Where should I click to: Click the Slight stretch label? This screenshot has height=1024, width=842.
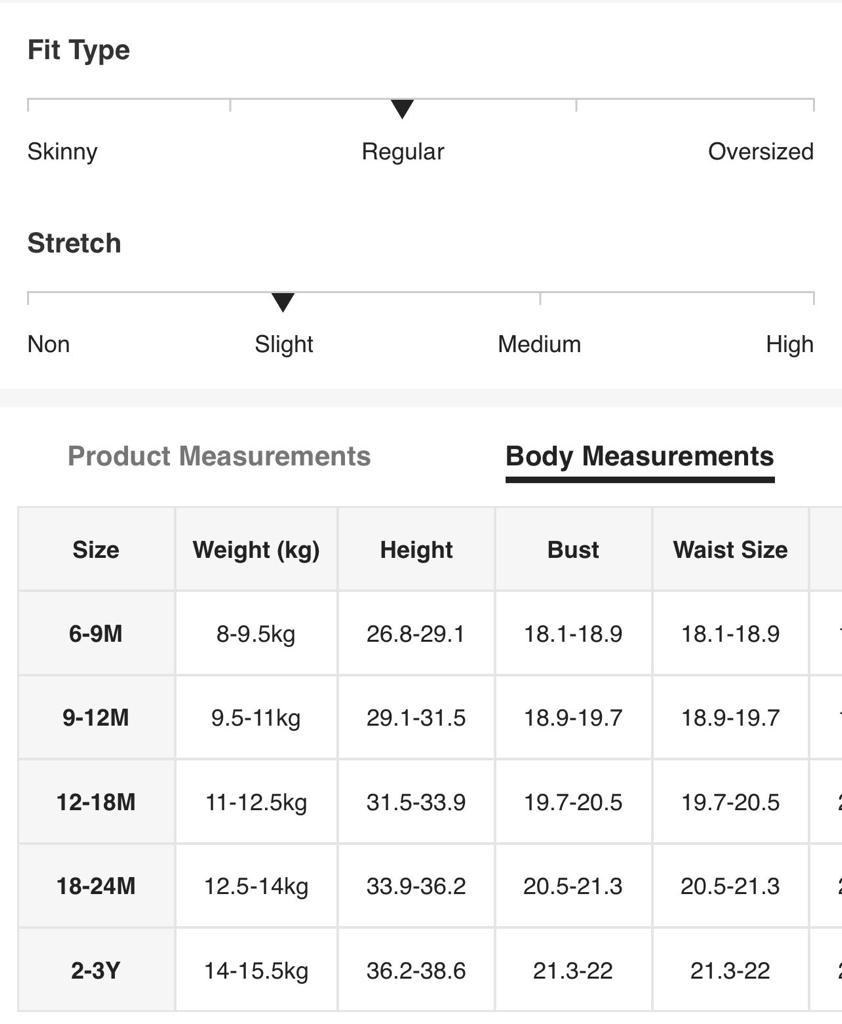pyautogui.click(x=284, y=345)
